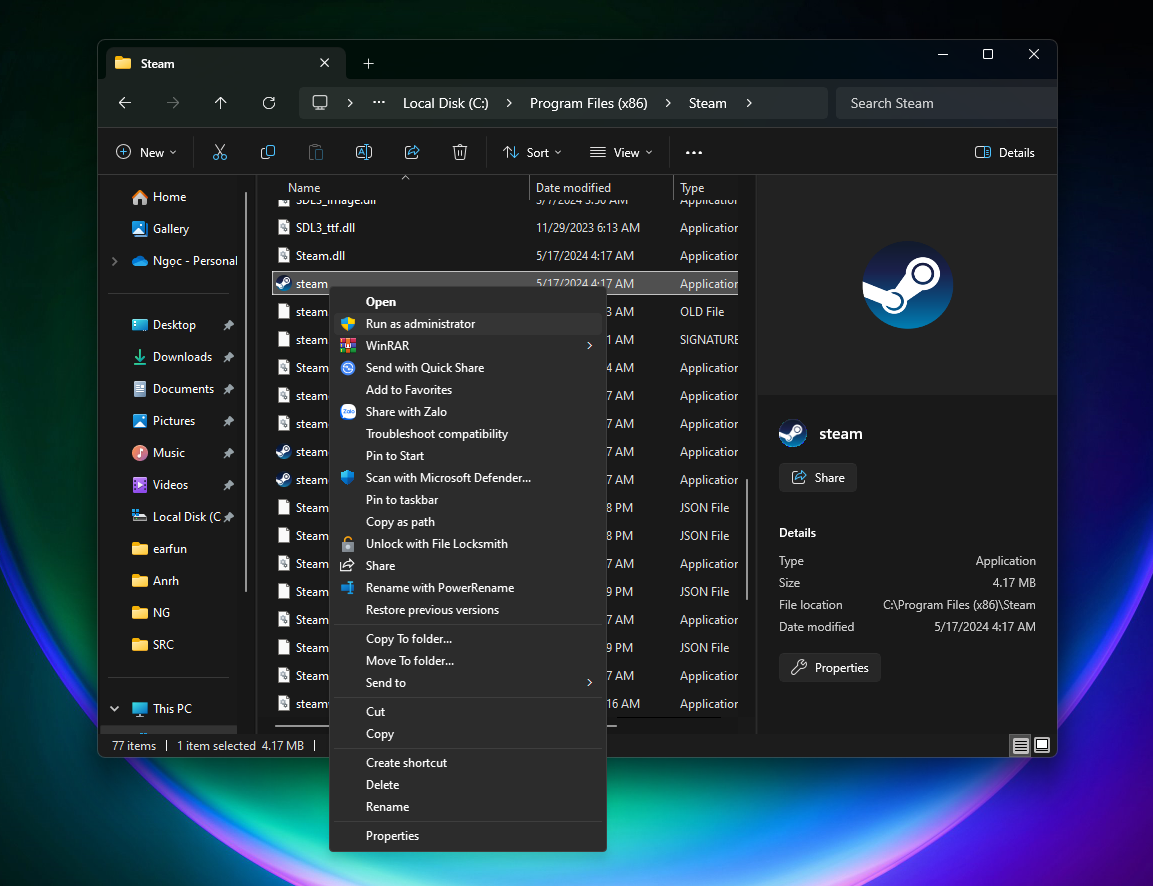Click Properties button in details pane

click(829, 668)
